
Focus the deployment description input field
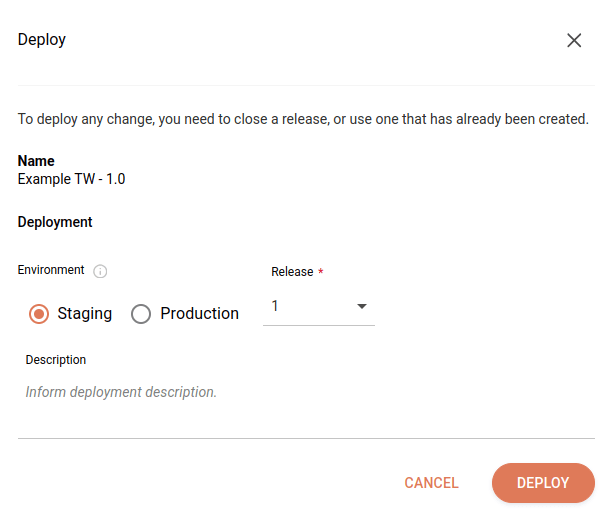[300, 392]
